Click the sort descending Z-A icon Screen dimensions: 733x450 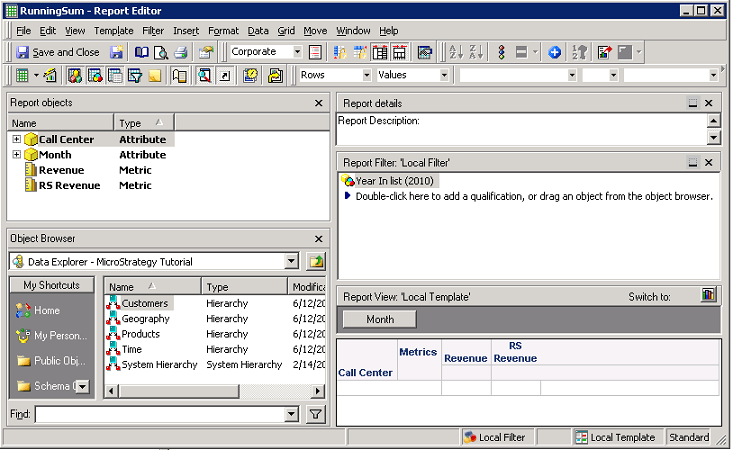(475, 52)
